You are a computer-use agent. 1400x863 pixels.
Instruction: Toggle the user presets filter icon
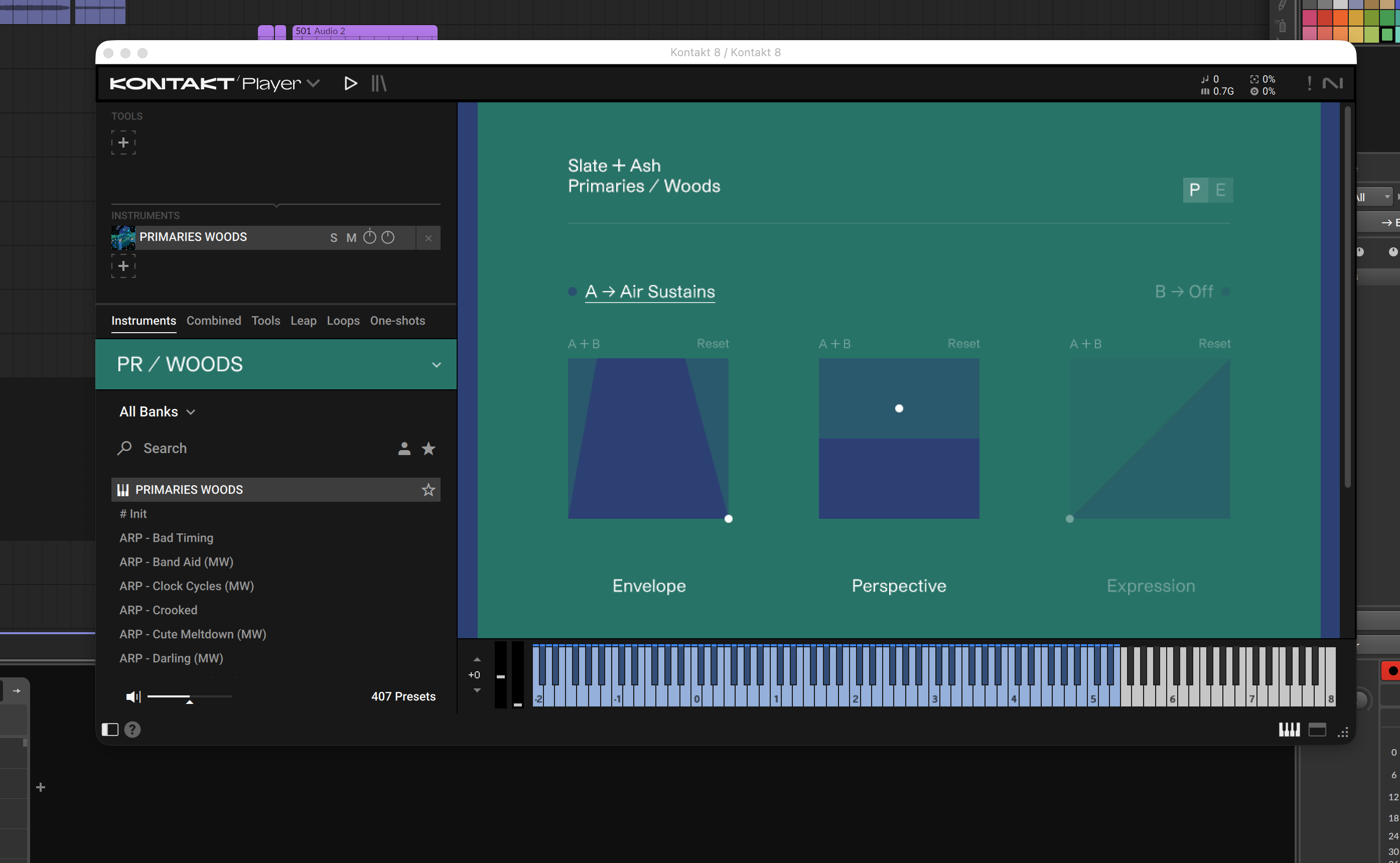(x=404, y=449)
